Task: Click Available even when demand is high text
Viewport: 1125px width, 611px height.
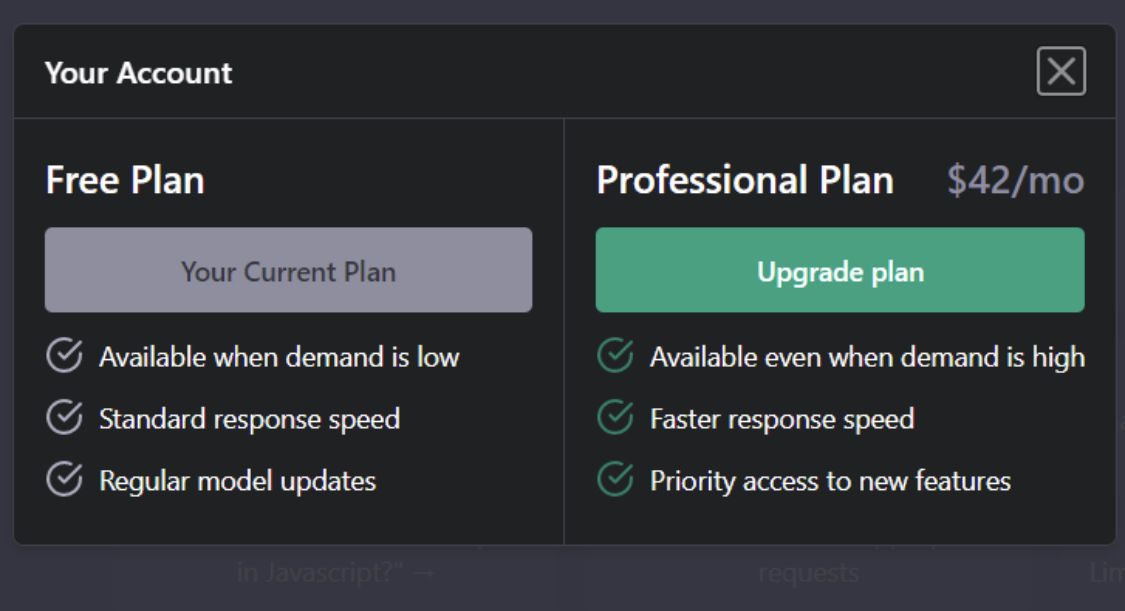Action: click(x=867, y=357)
